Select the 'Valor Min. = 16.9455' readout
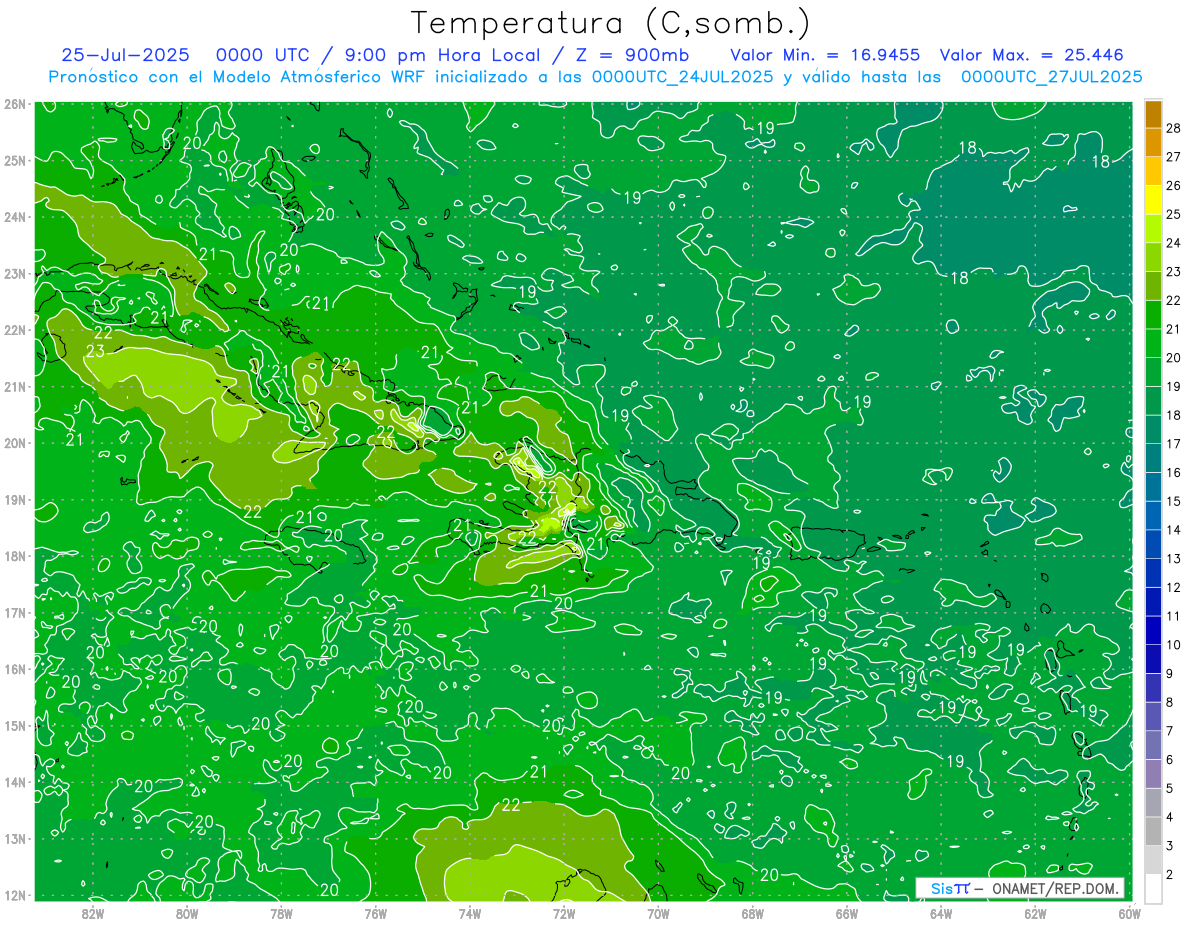 (x=826, y=55)
